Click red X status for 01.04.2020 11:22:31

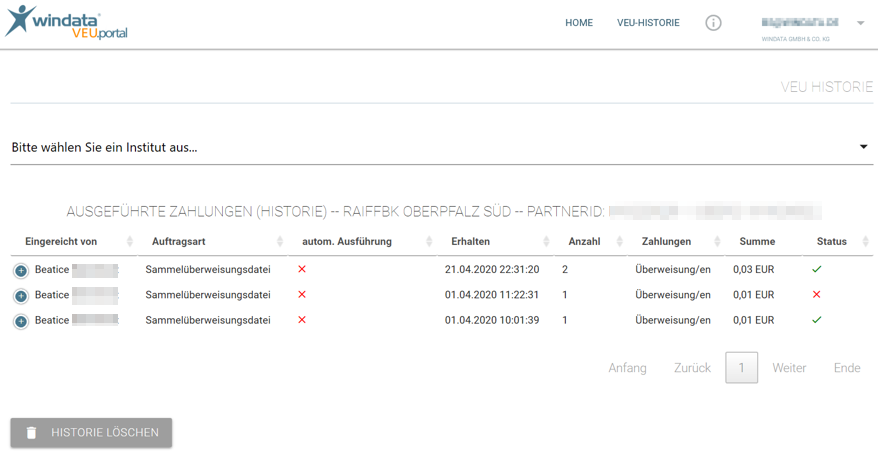pyautogui.click(x=816, y=294)
